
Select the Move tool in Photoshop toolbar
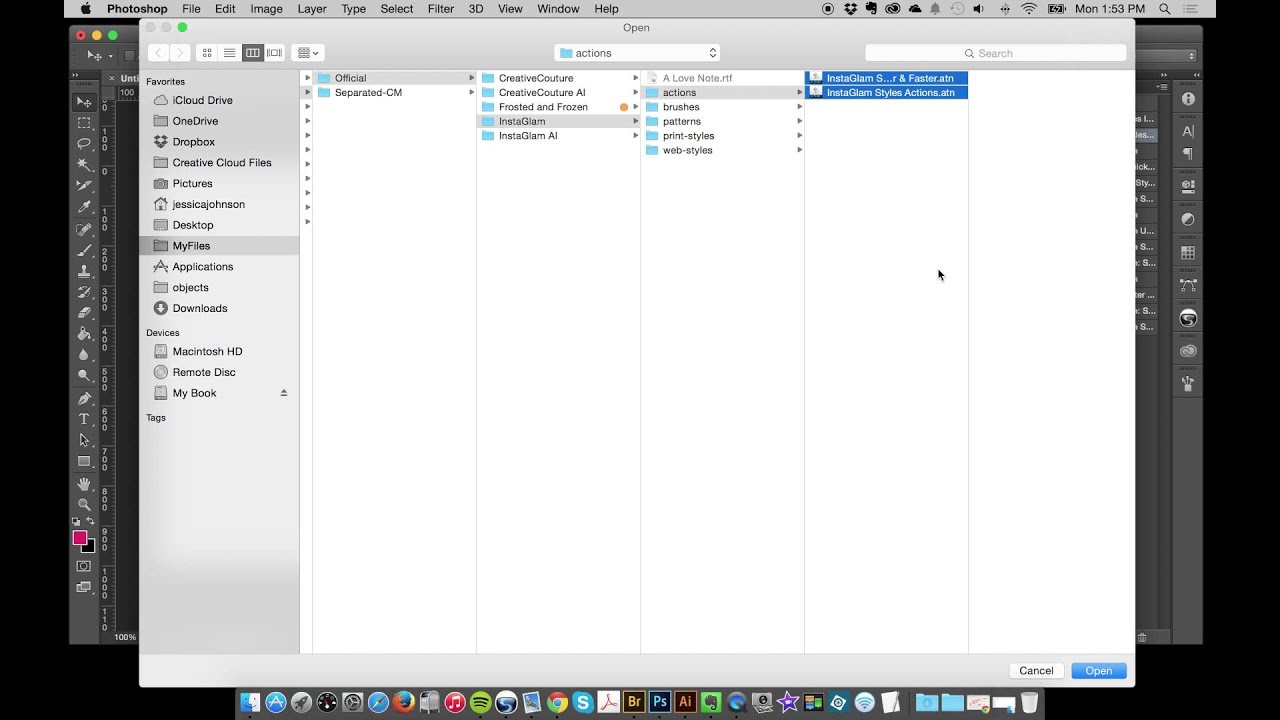84,102
